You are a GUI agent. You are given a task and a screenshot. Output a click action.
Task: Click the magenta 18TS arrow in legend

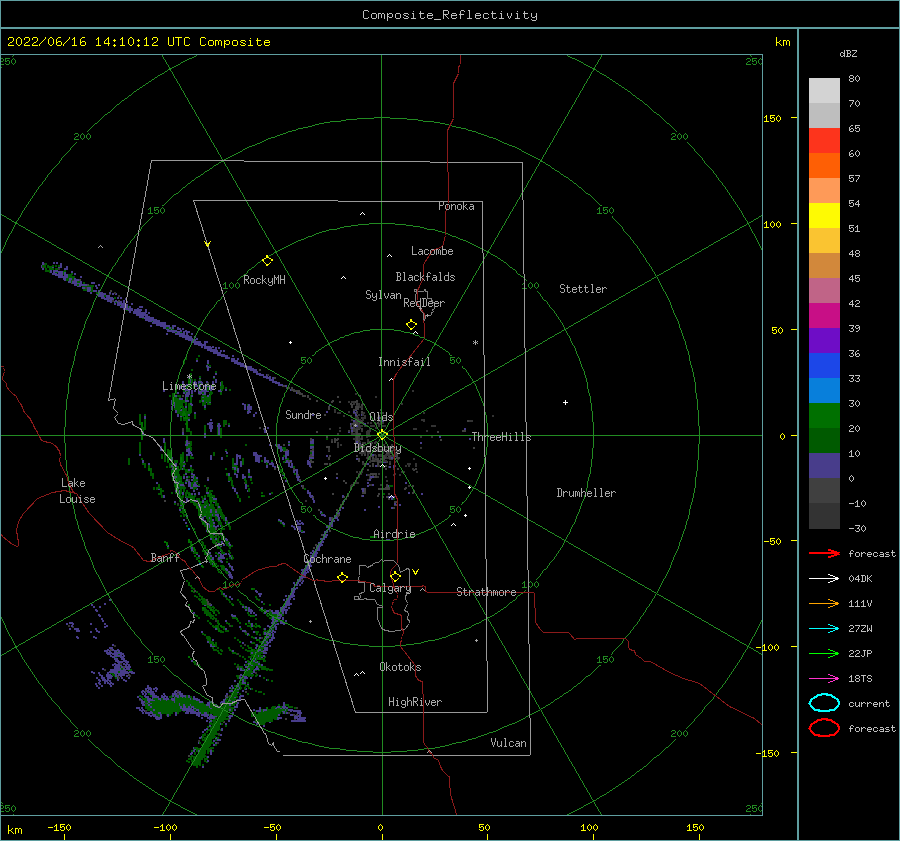click(825, 679)
